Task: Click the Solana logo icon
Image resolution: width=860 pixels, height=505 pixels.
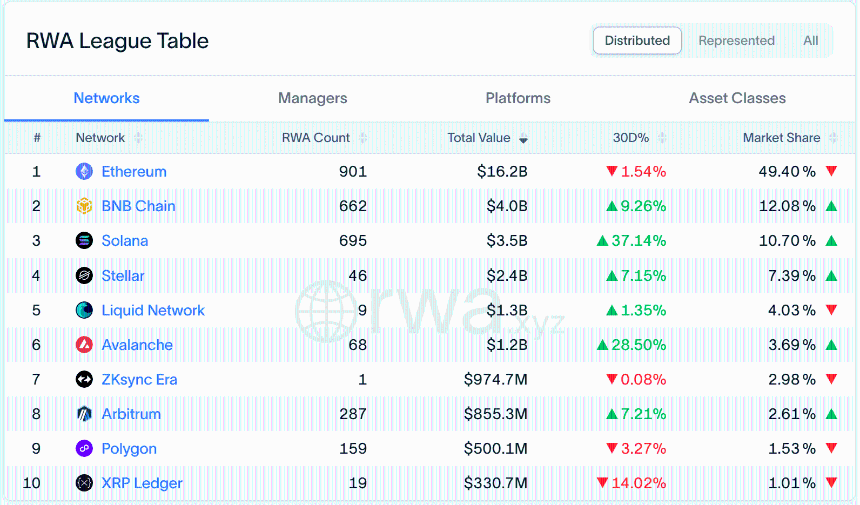Action: click(84, 241)
